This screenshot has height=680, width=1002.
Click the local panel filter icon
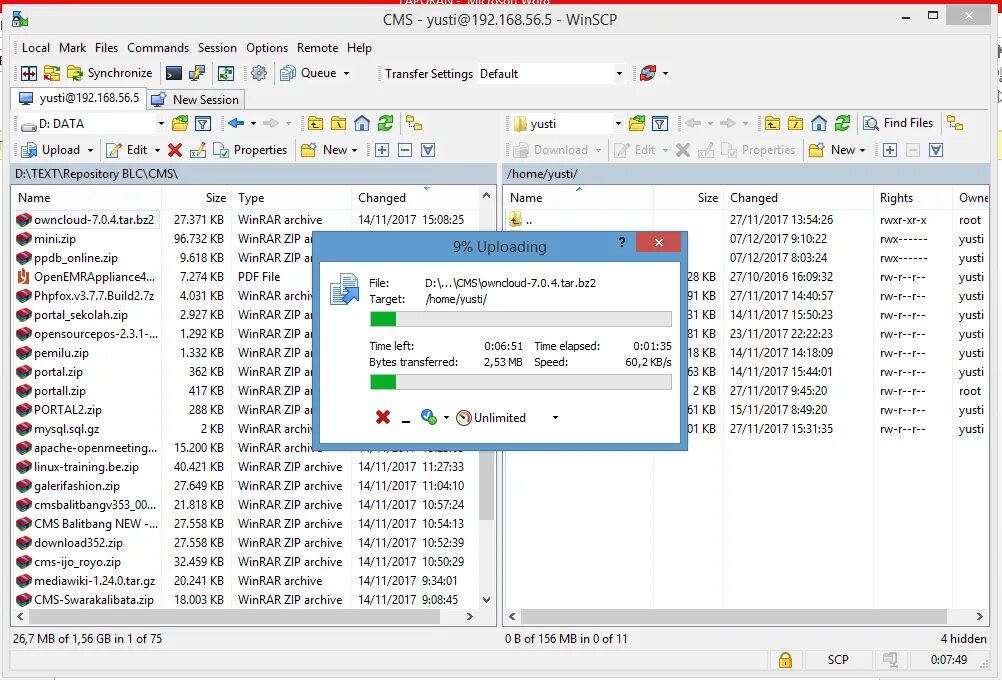pos(203,124)
